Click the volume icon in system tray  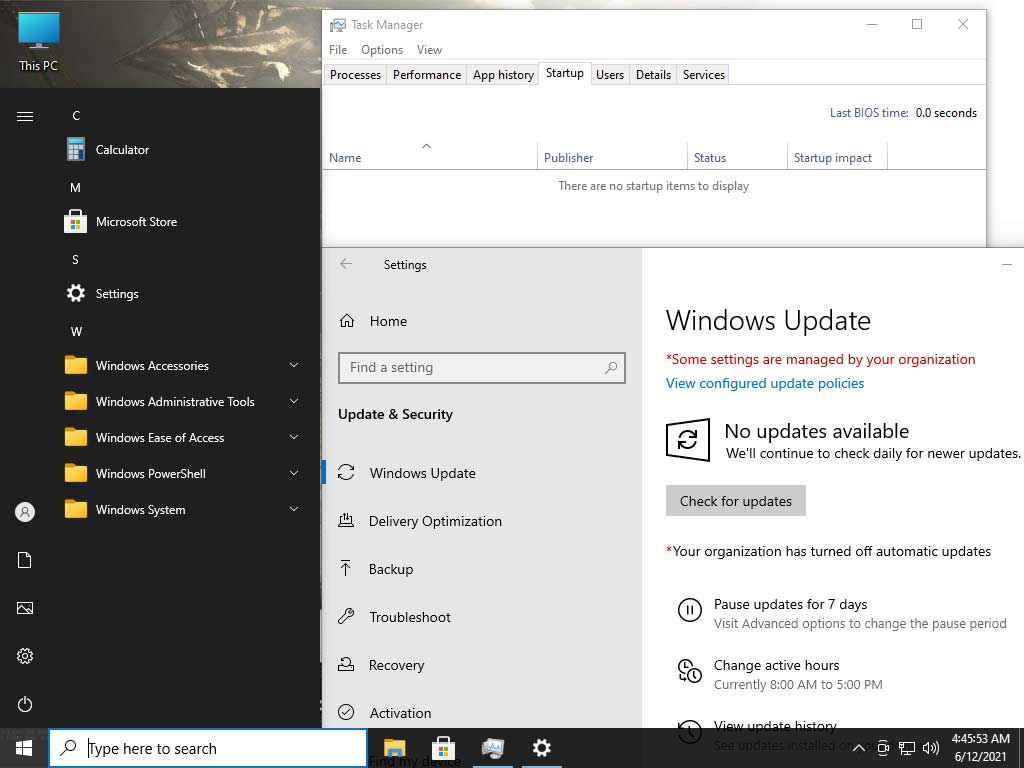931,748
